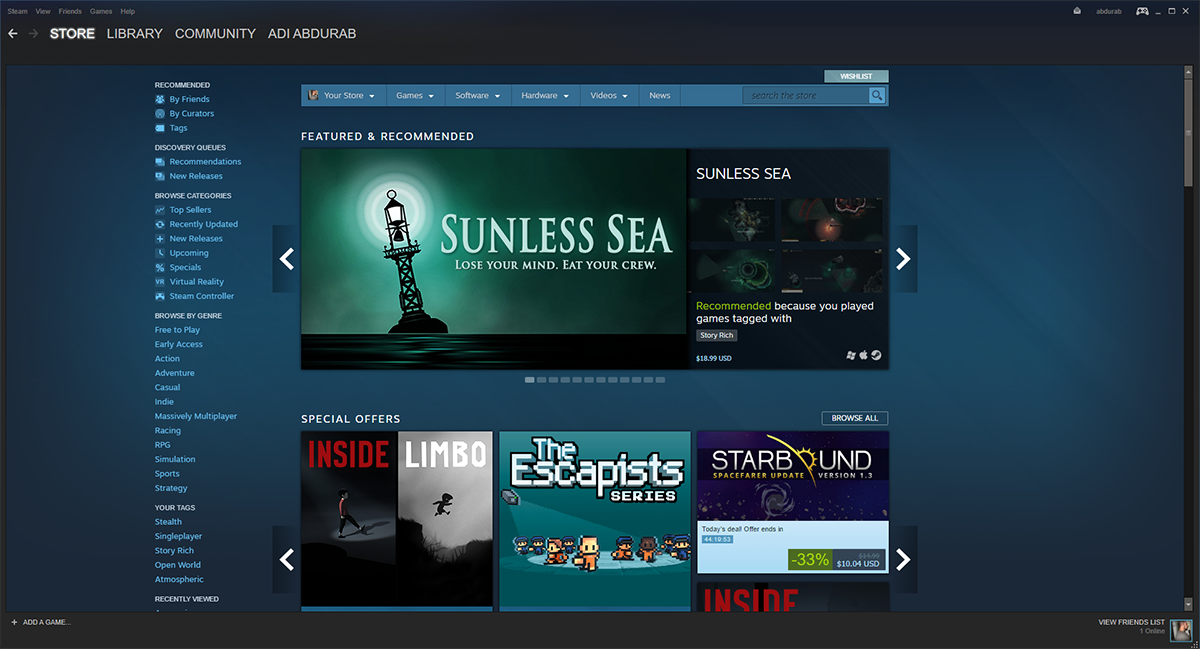This screenshot has width=1200, height=649.
Task: Click the notification envelope icon at top
Action: 1077,11
